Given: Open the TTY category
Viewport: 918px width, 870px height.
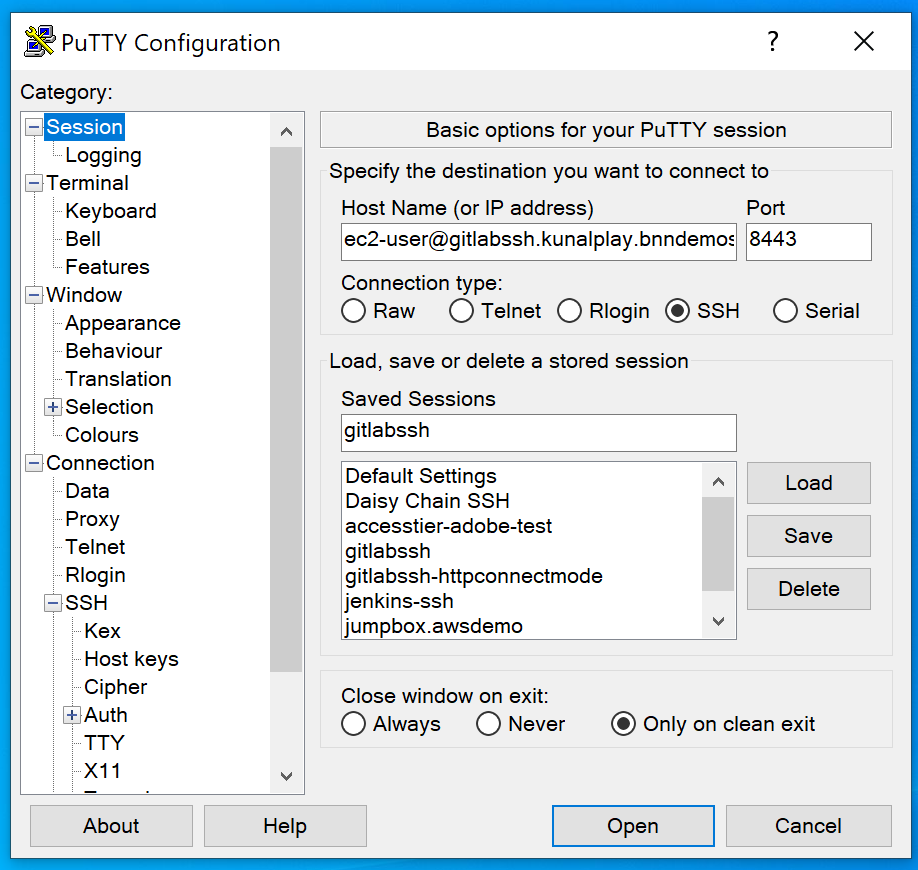Looking at the screenshot, I should (104, 743).
